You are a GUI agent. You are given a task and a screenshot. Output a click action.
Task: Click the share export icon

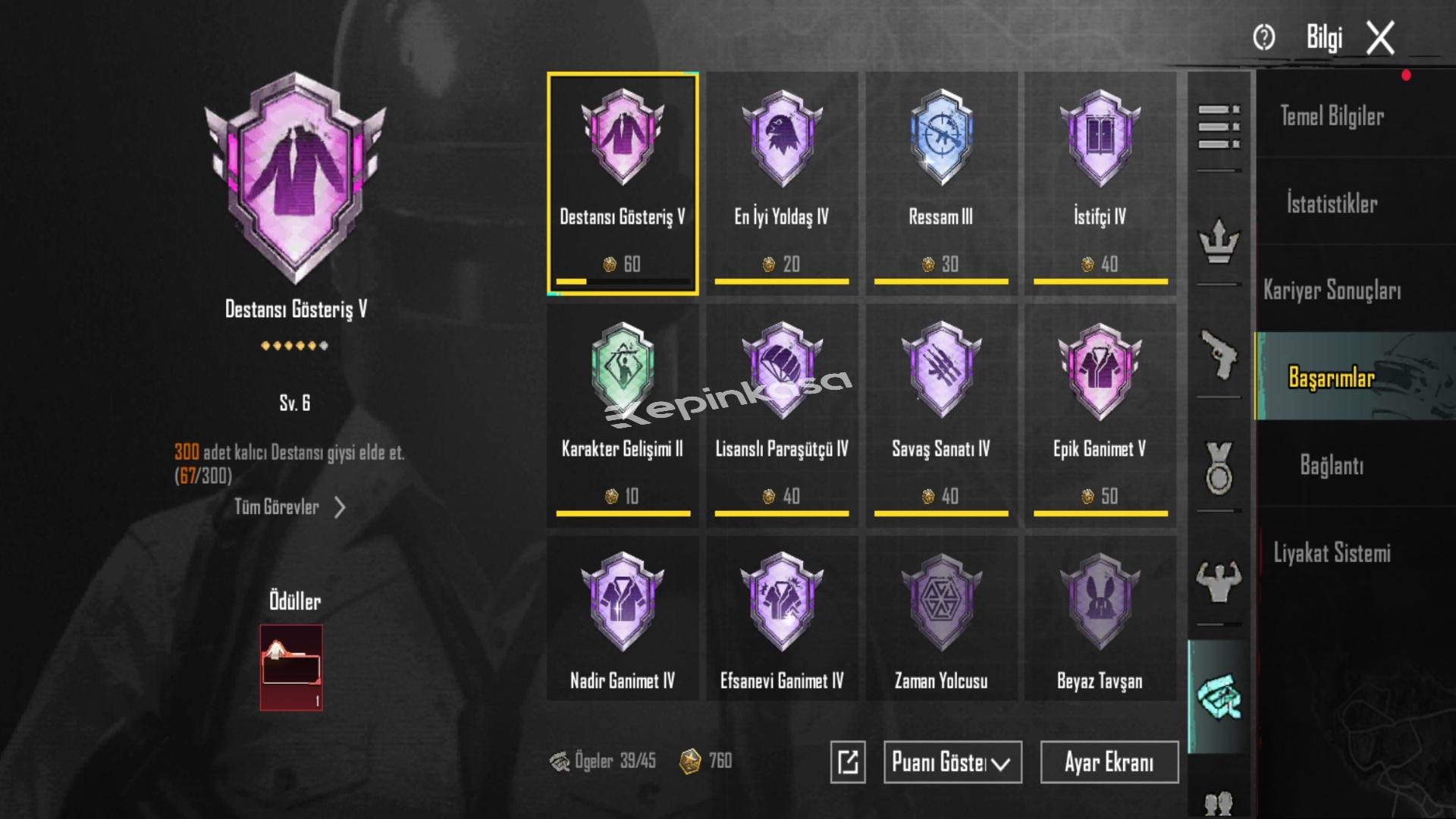pyautogui.click(x=848, y=762)
